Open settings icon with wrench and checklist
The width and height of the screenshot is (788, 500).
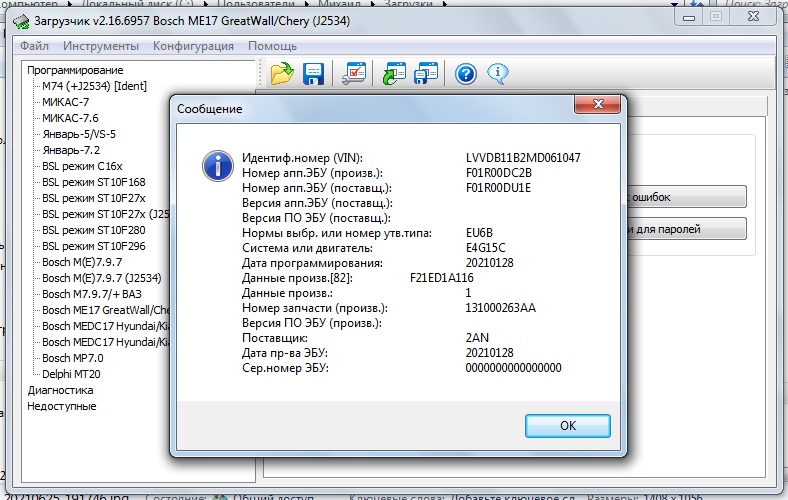pos(354,73)
